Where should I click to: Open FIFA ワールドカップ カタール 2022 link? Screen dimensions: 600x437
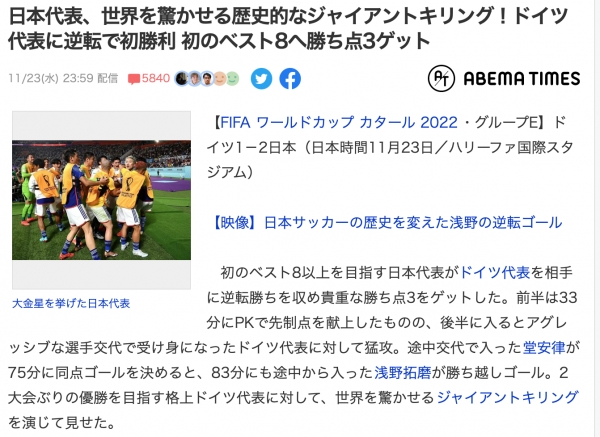click(x=339, y=122)
